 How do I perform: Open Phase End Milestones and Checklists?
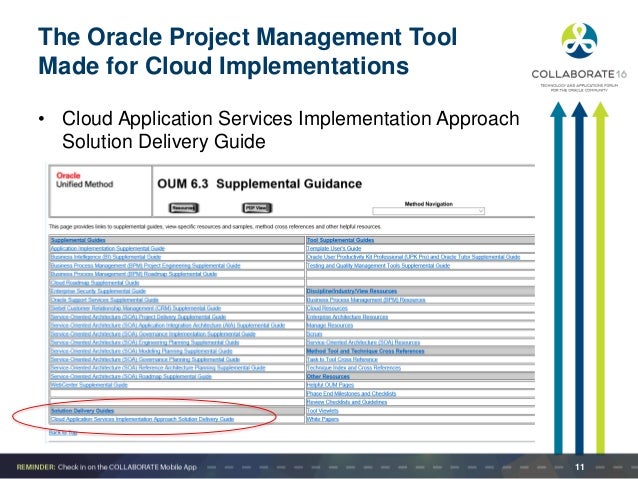pyautogui.click(x=352, y=394)
